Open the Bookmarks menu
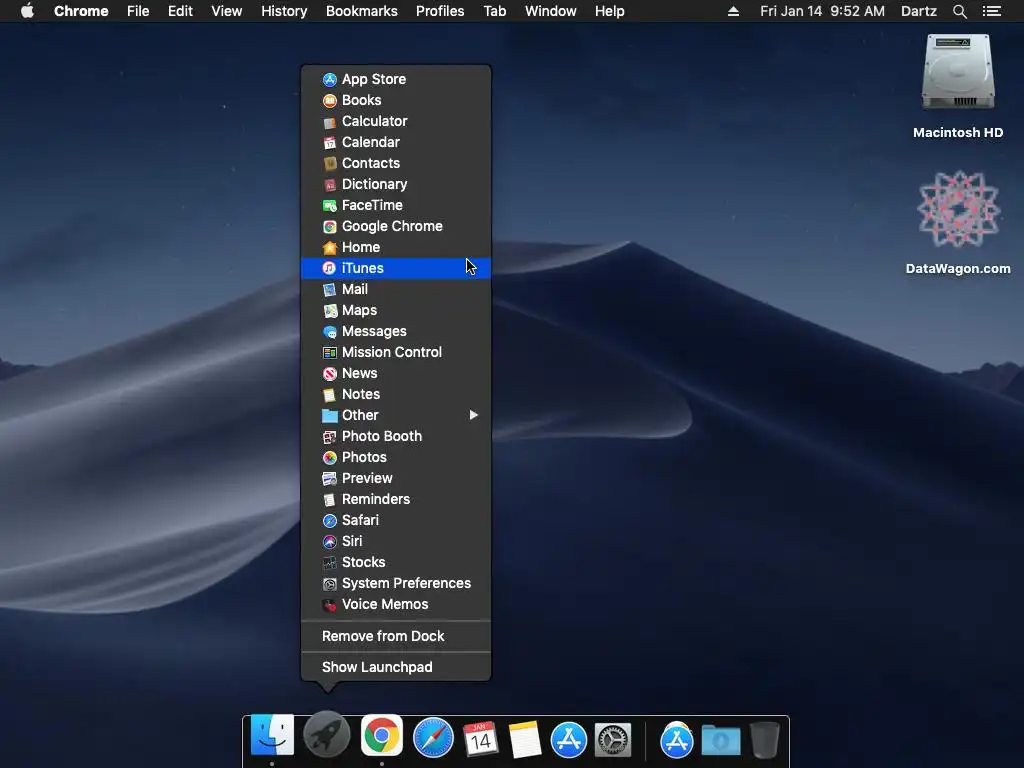The height and width of the screenshot is (768, 1024). tap(362, 11)
